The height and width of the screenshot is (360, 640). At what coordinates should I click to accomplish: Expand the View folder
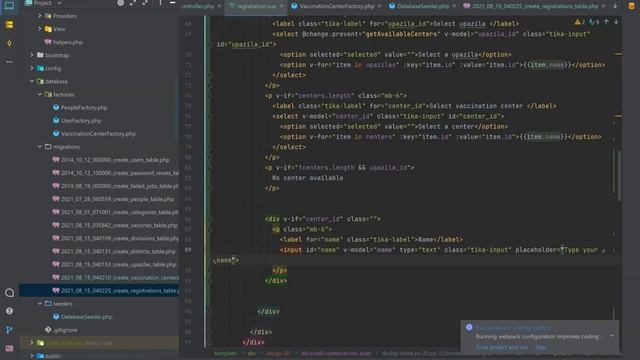point(40,29)
